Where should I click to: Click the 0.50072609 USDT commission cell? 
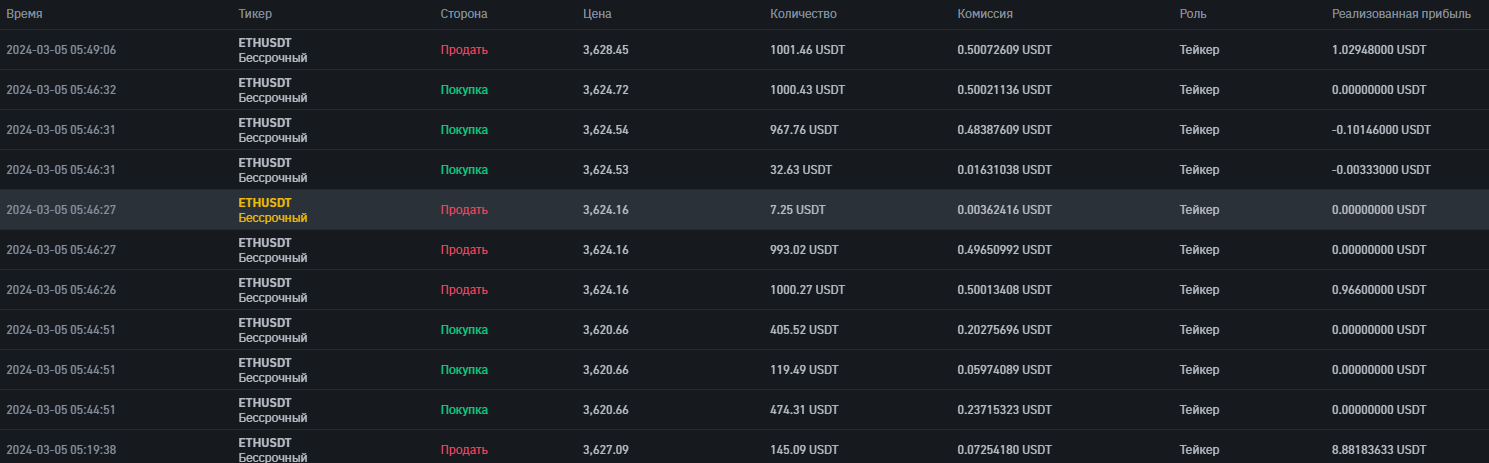coord(1004,50)
